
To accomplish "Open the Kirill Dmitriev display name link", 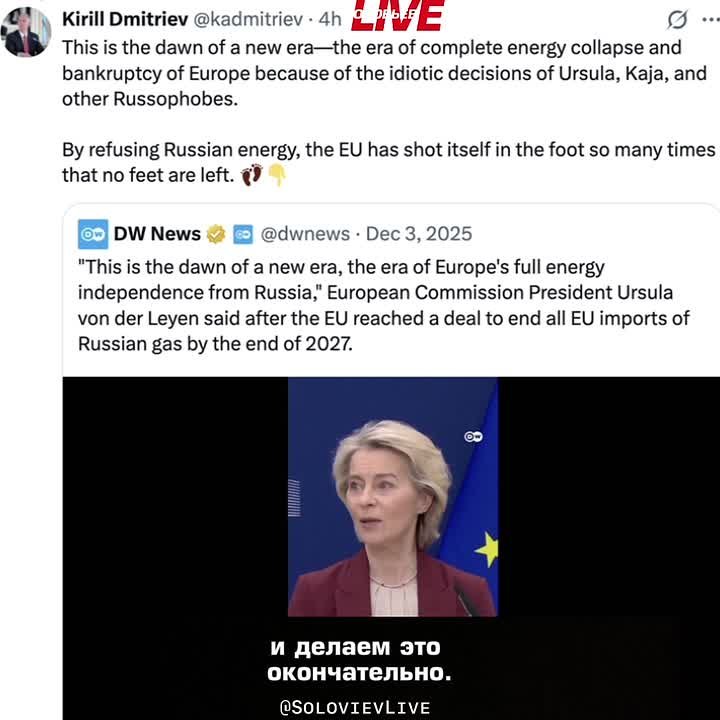I will point(125,19).
